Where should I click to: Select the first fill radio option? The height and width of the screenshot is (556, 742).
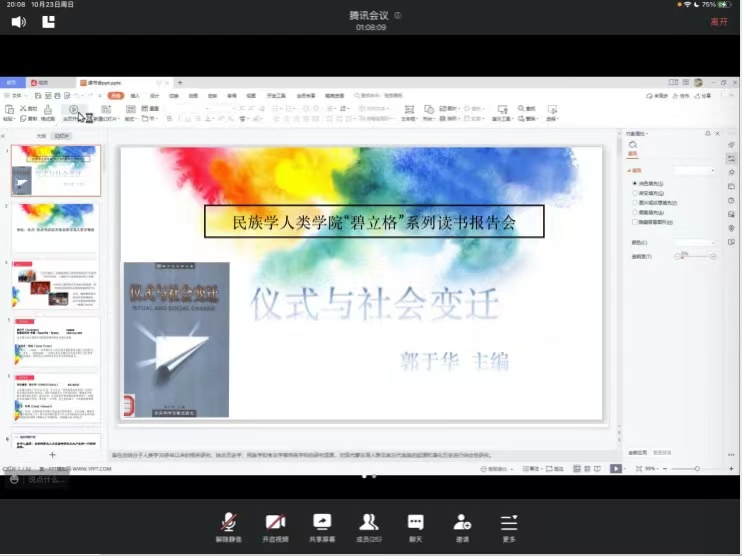(634, 184)
